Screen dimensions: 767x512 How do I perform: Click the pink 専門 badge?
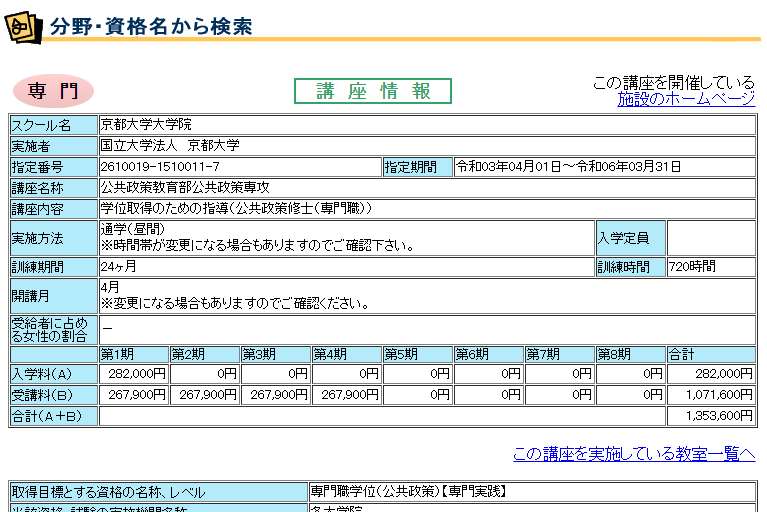click(x=53, y=91)
